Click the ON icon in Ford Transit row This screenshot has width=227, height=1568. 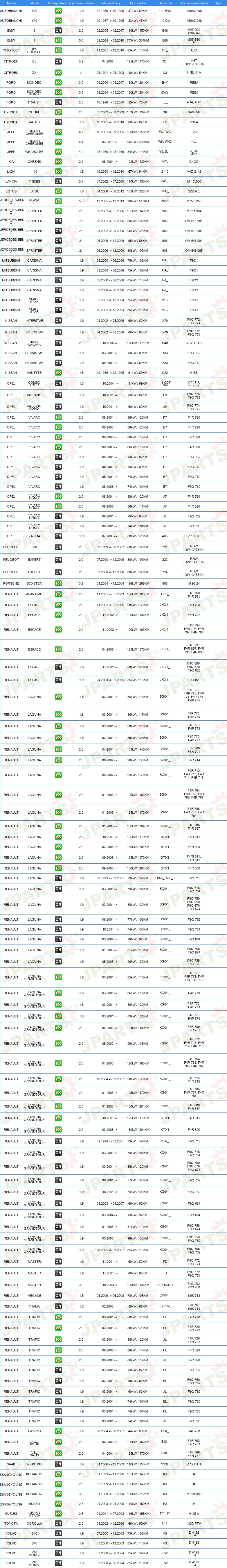tap(58, 102)
